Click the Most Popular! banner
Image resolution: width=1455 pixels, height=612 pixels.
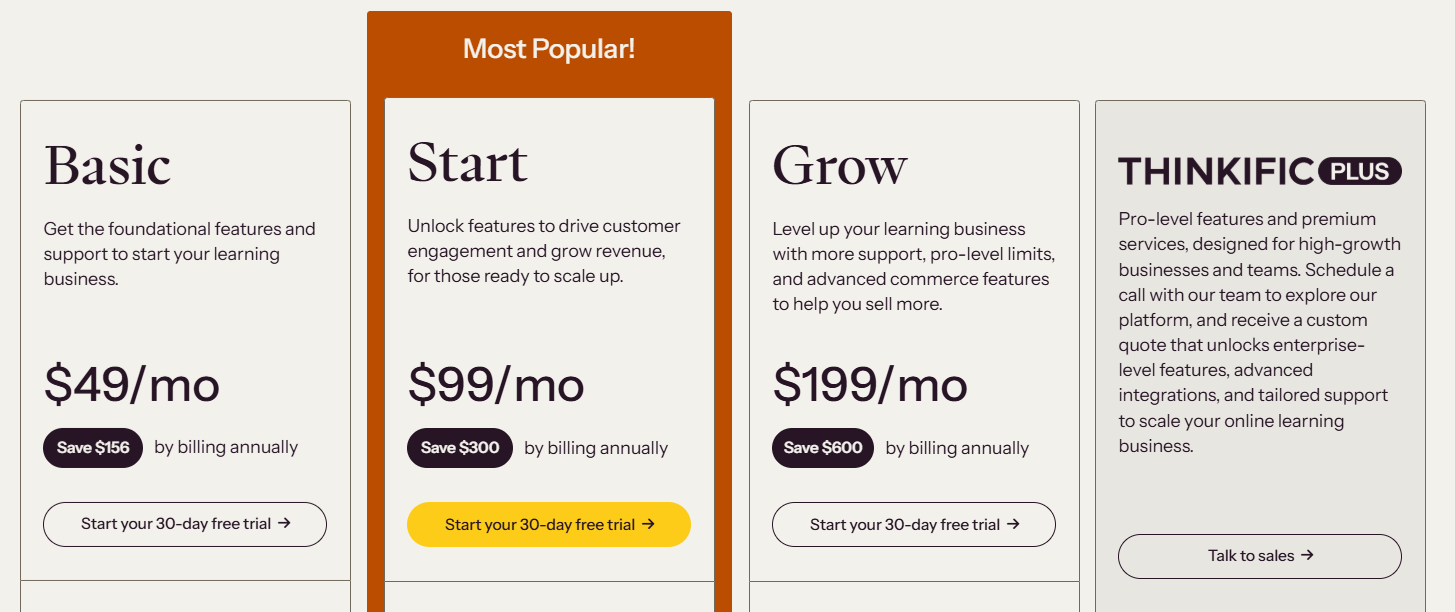[548, 48]
